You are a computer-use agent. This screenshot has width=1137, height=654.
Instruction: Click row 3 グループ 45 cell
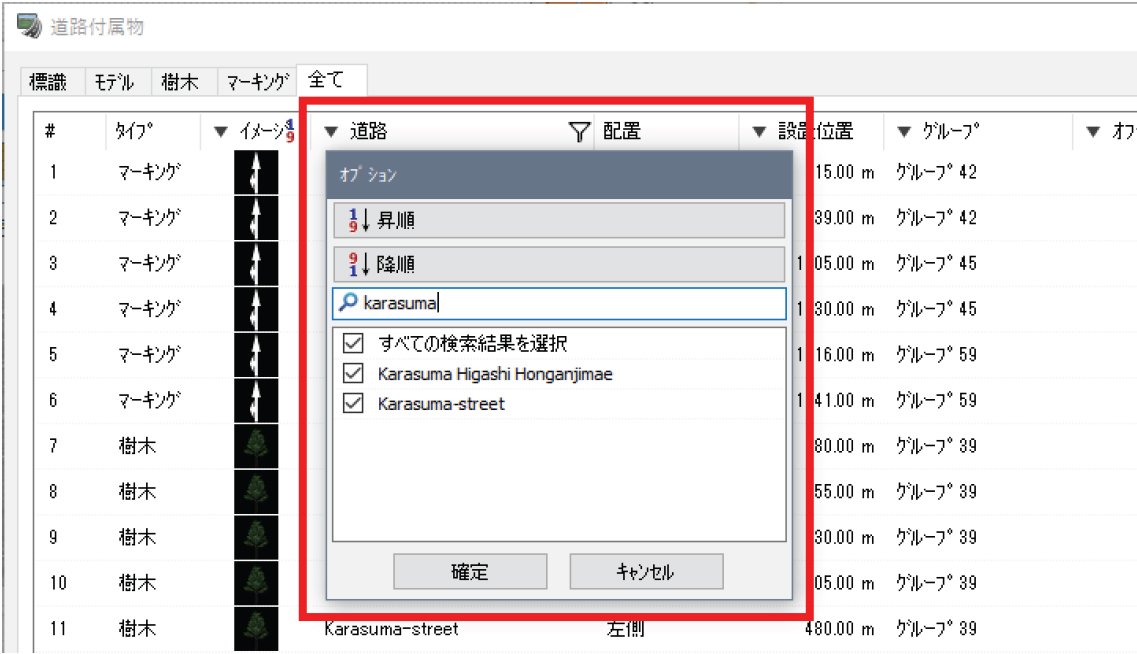pos(937,264)
